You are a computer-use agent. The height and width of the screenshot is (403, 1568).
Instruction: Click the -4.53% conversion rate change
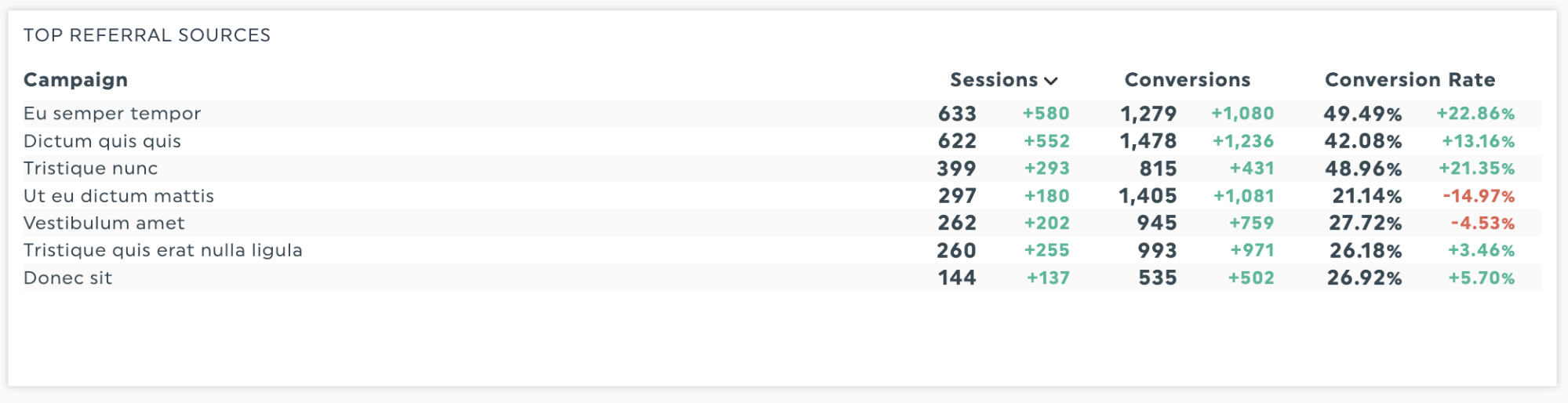pos(1483,223)
